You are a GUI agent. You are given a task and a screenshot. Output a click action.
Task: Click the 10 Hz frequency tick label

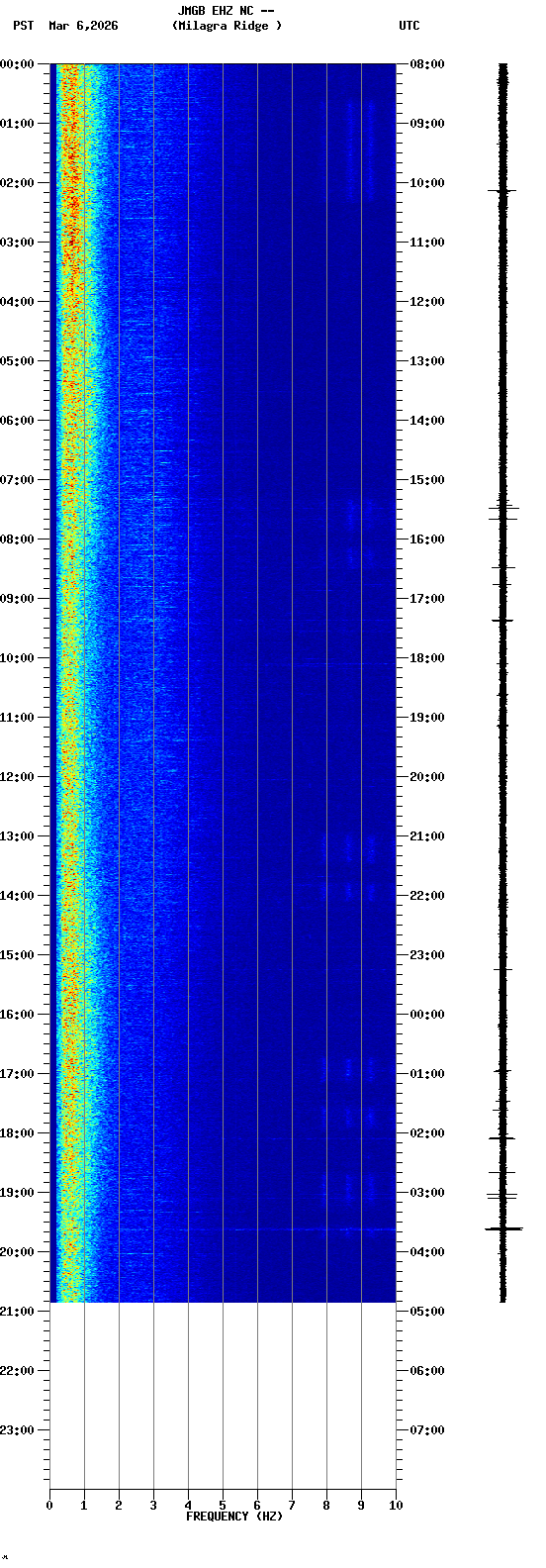coord(396,1506)
